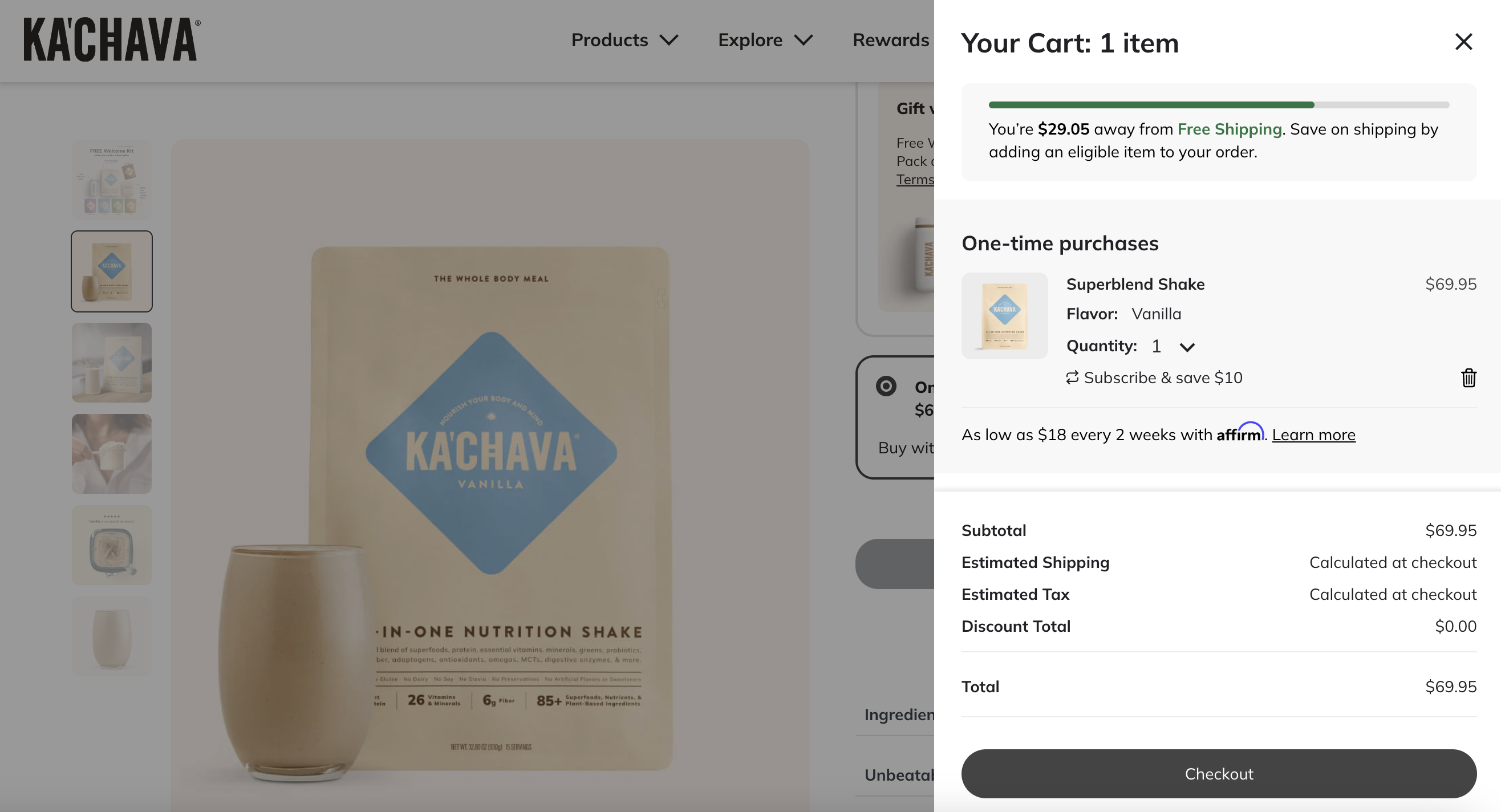Close the cart panel with X icon

coord(1463,42)
